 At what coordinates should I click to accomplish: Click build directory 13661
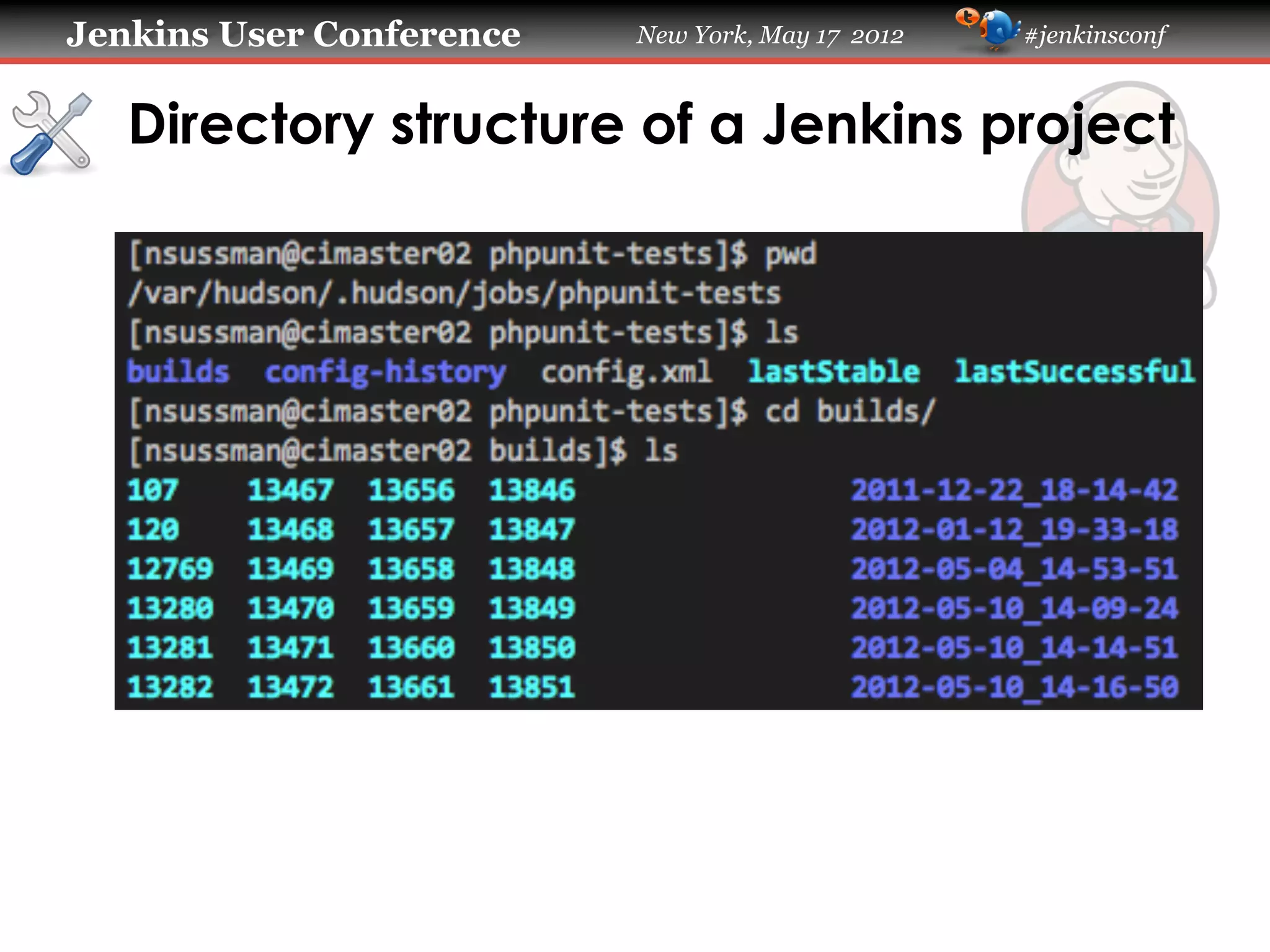point(412,687)
